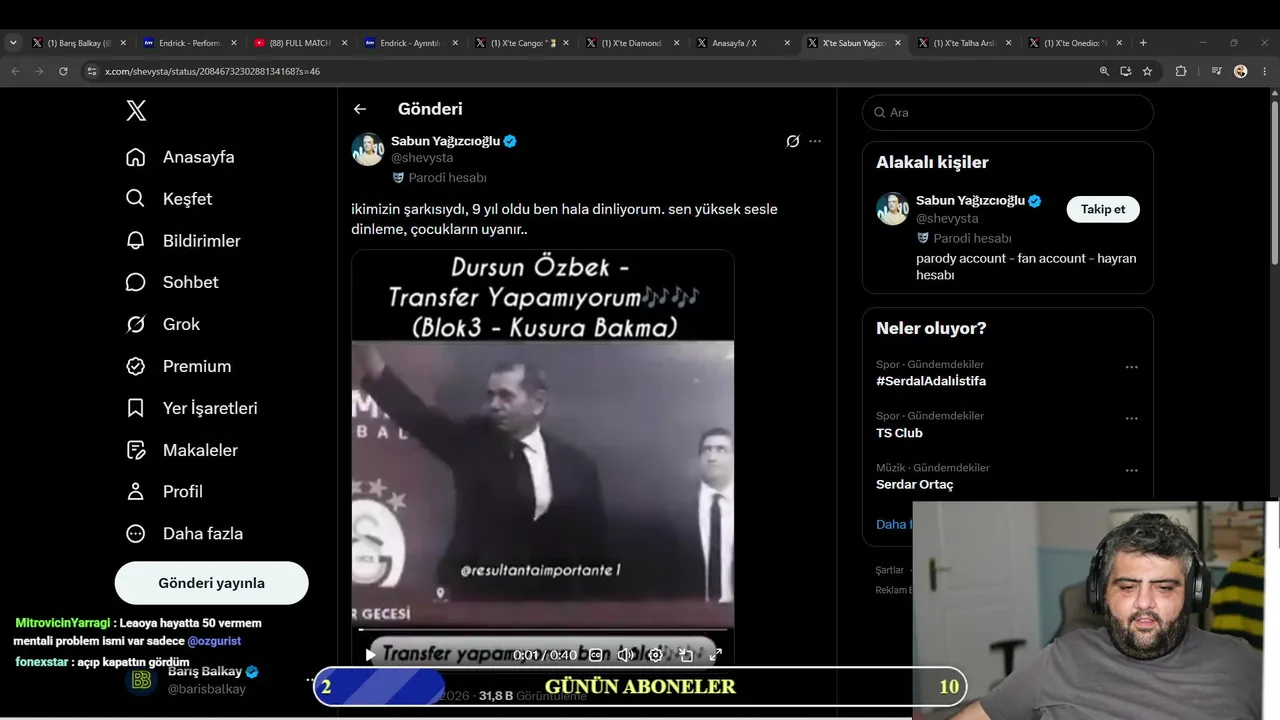
Task: Switch to the Barış Balkay browser tab
Action: tap(80, 43)
